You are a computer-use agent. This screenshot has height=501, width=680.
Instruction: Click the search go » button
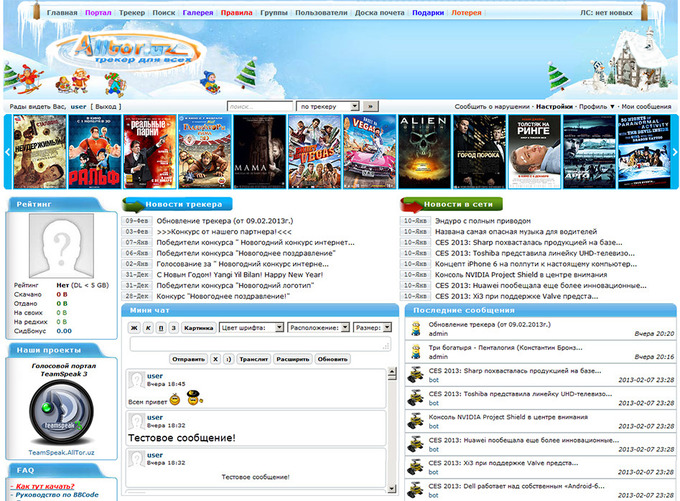[370, 105]
